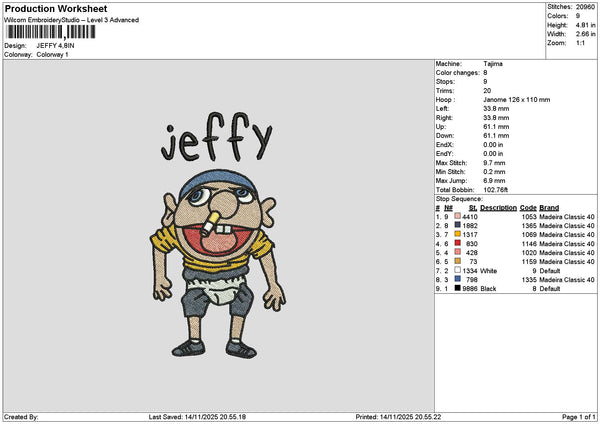
Task: Select the Max Stitch value '9.7 mm'
Action: [x=494, y=163]
